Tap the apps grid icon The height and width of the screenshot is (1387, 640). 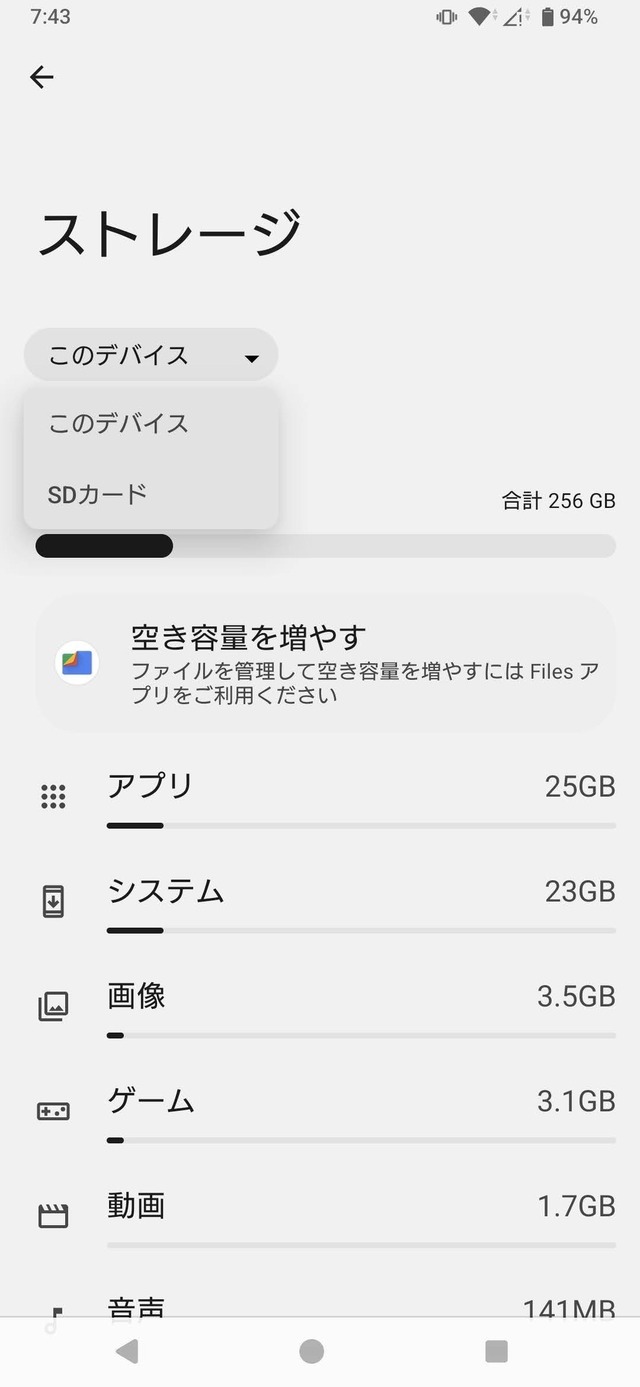pos(53,796)
